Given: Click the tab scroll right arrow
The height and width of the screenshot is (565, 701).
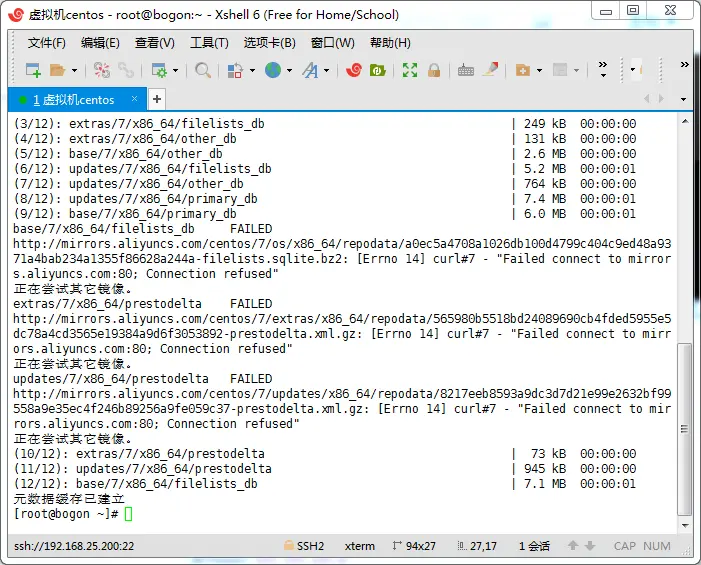Looking at the screenshot, I should point(661,99).
